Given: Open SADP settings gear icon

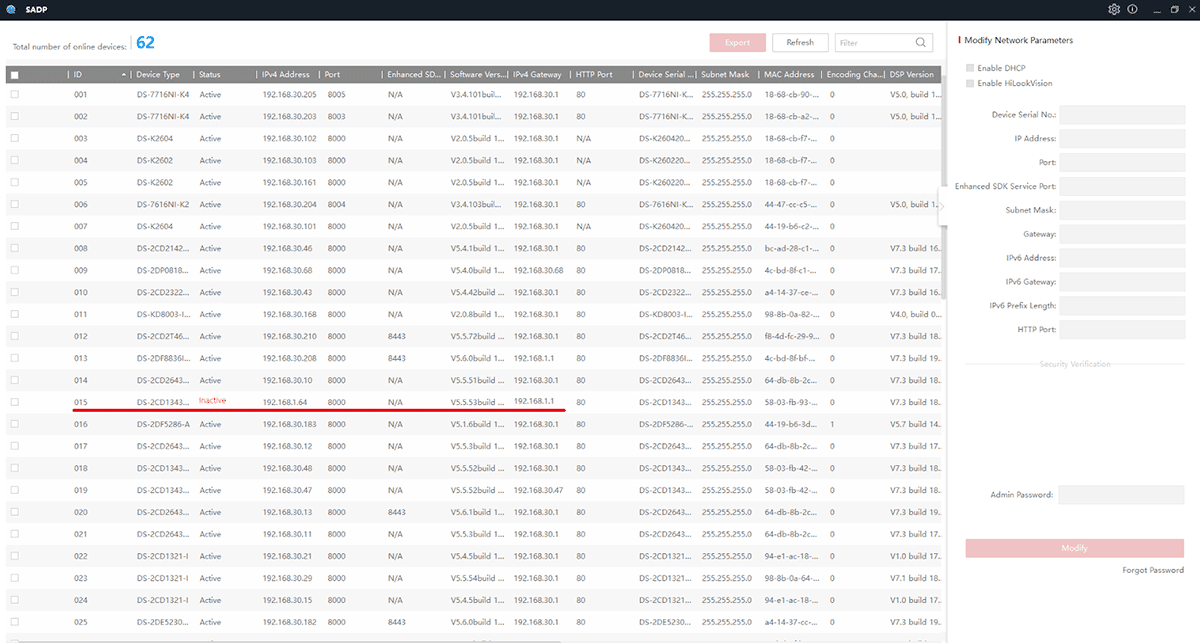Looking at the screenshot, I should pyautogui.click(x=1114, y=9).
